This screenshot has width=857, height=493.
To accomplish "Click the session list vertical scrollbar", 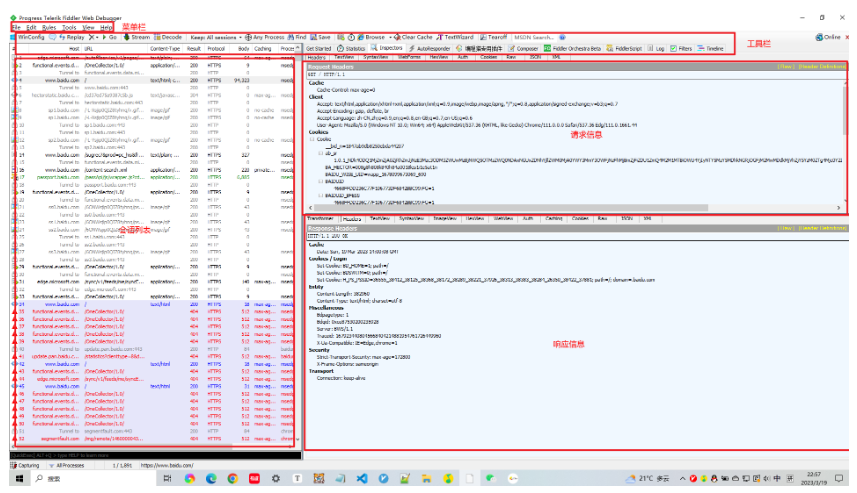I will pos(298,243).
